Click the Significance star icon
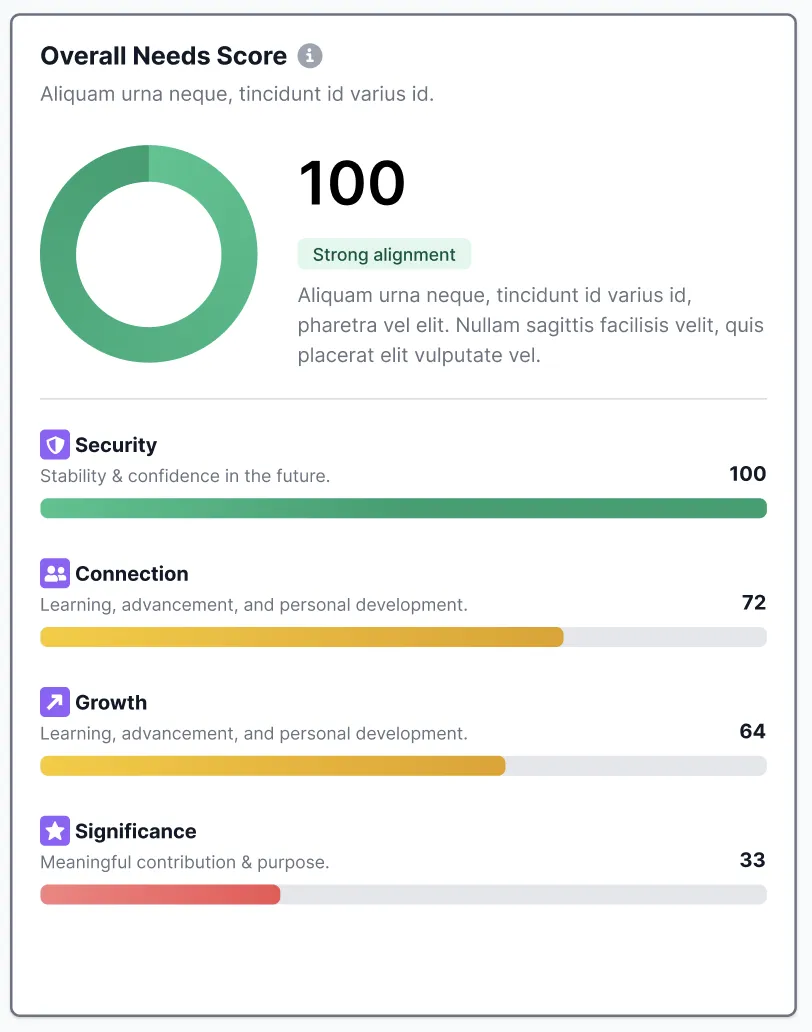Viewport: 812px width, 1032px height. [x=55, y=831]
